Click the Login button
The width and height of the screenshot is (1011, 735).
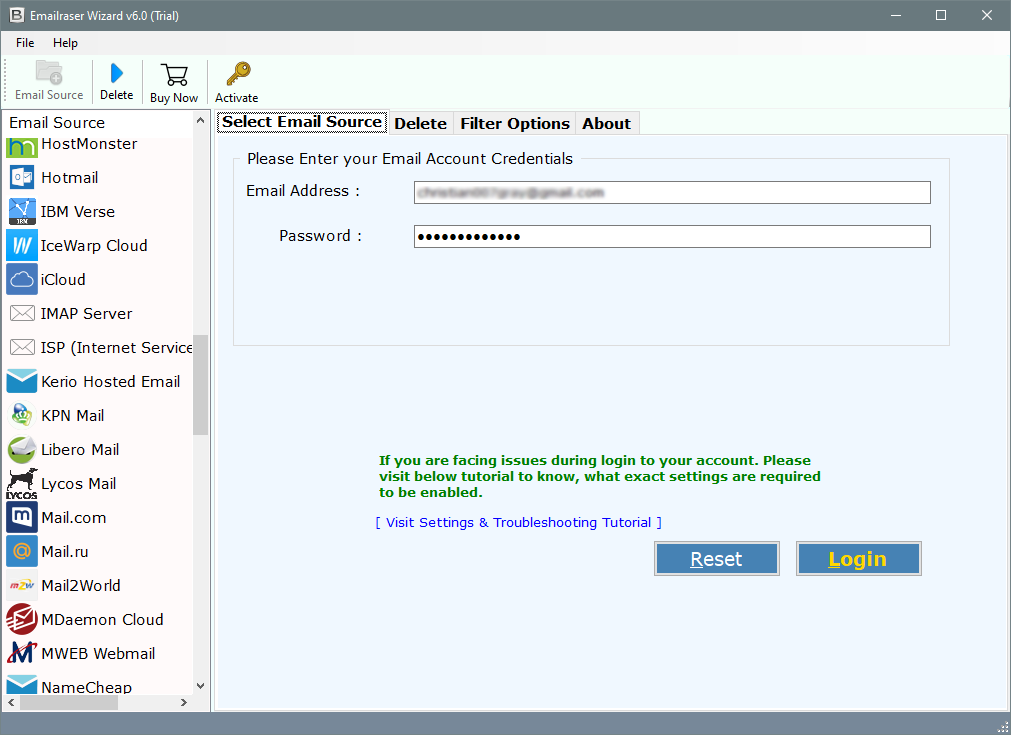point(858,558)
